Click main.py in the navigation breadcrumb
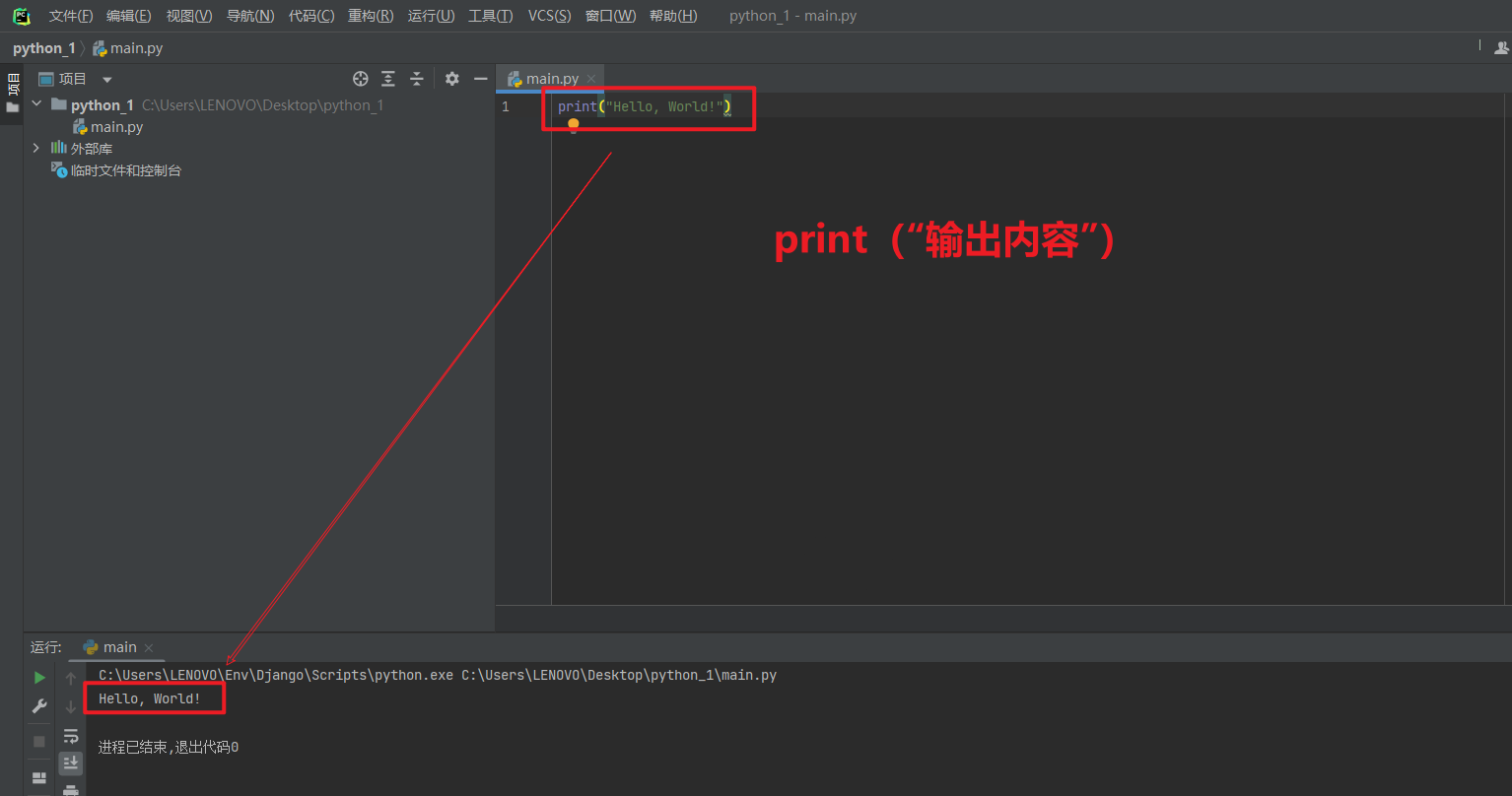Viewport: 1512px width, 796px height. (128, 48)
